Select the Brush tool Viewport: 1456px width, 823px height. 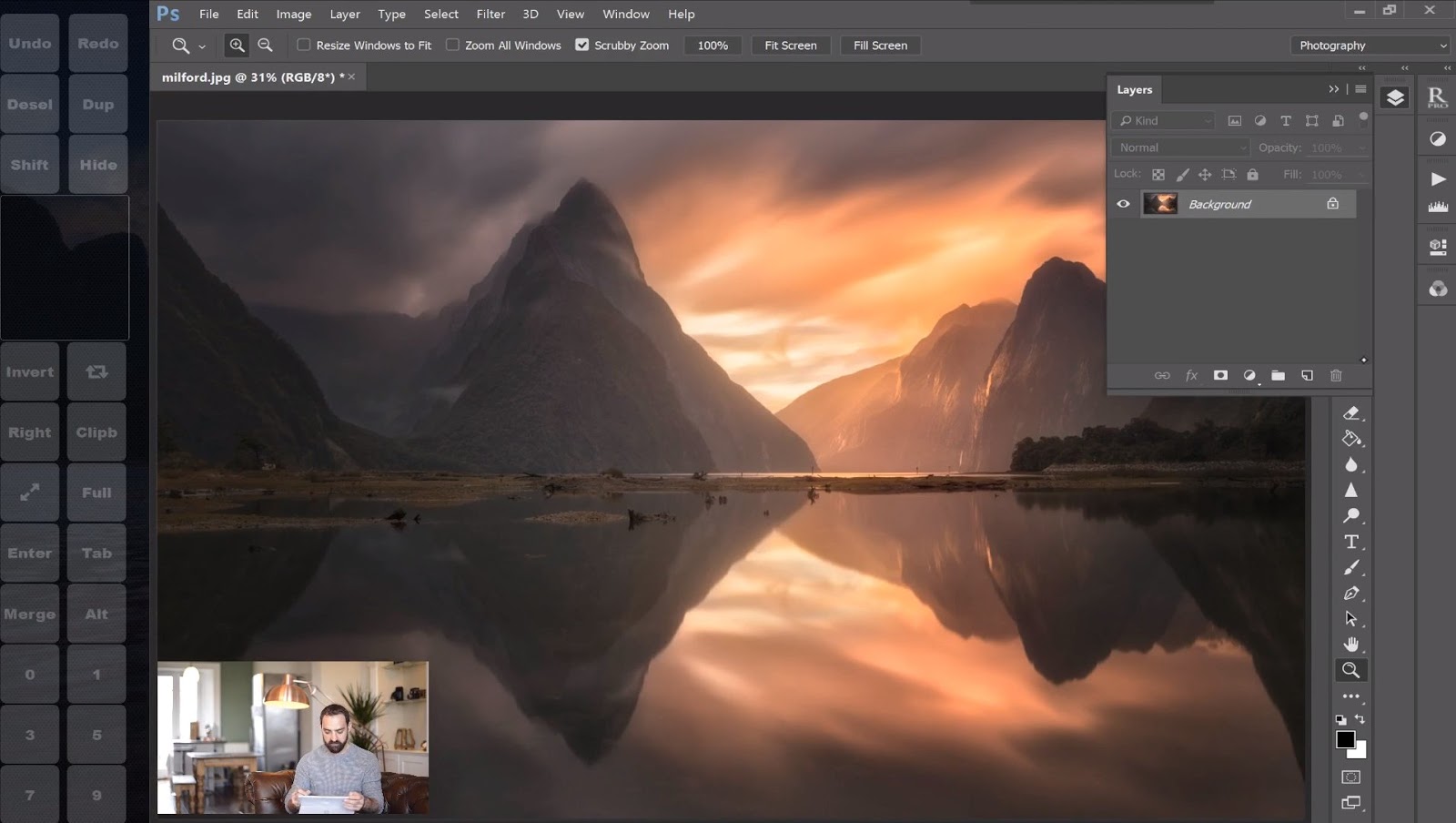pos(1352,567)
